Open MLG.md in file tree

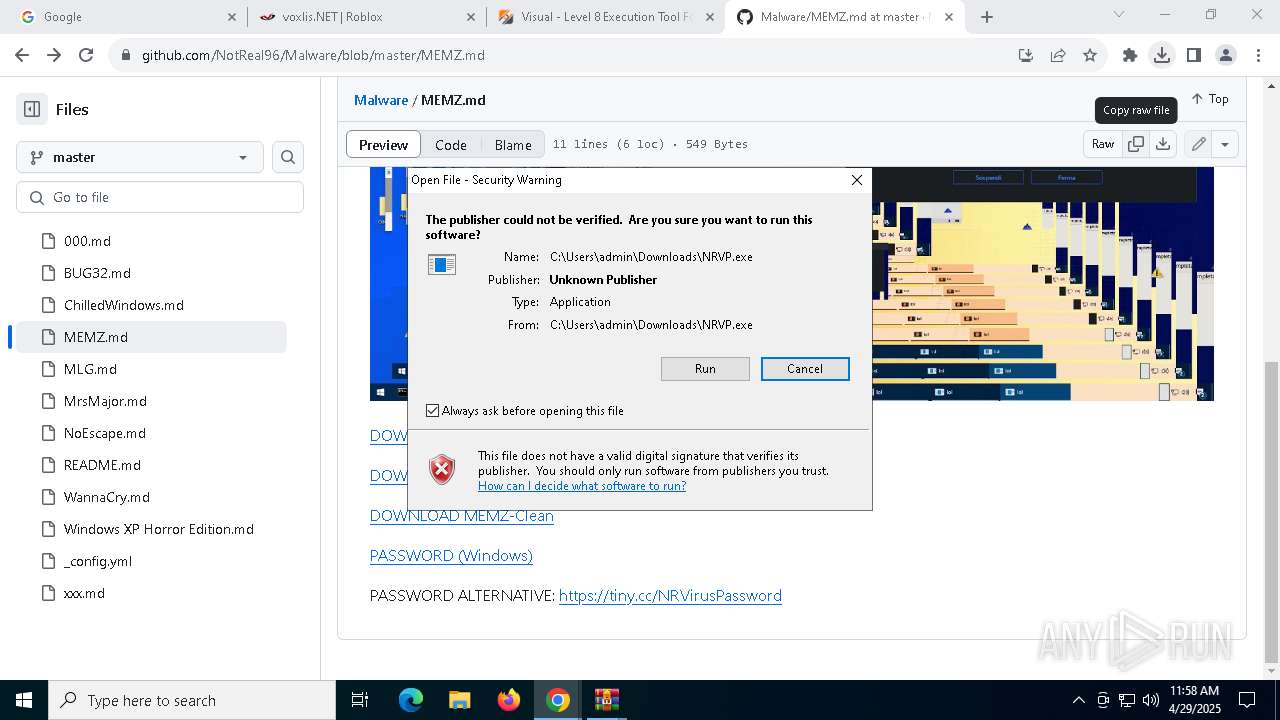click(90, 369)
